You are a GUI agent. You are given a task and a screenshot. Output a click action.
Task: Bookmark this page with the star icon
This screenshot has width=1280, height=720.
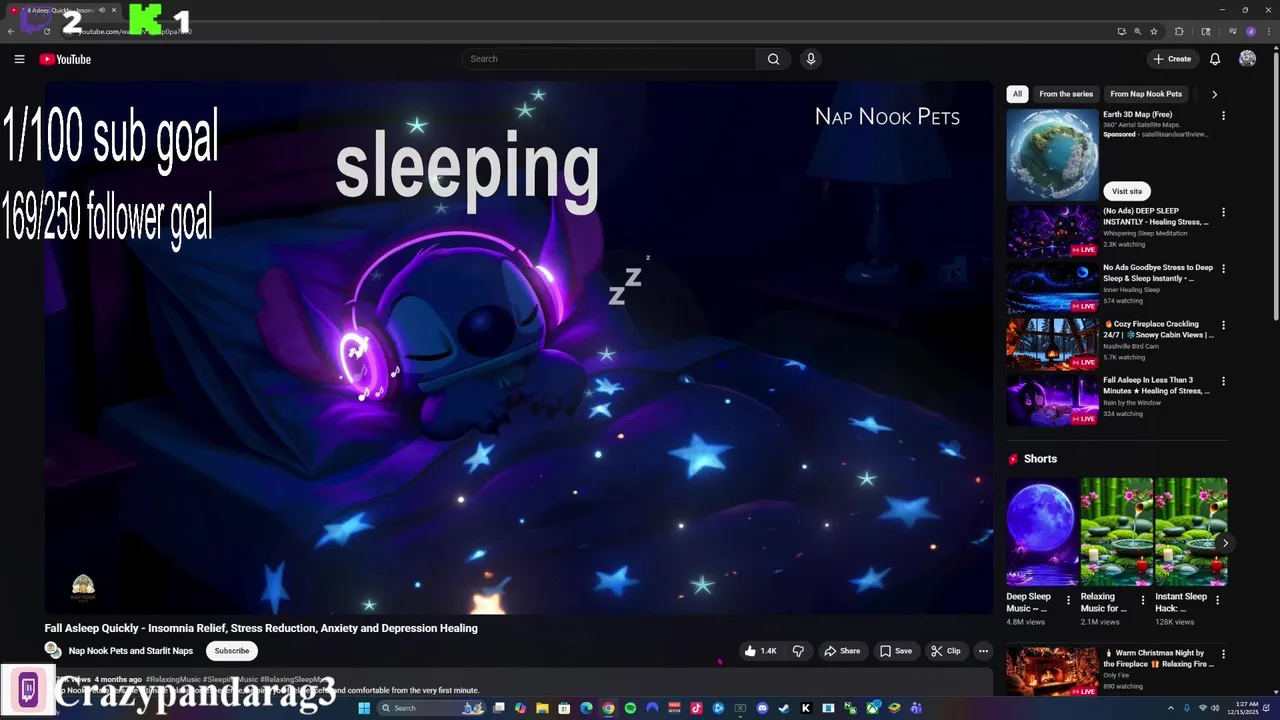point(1154,31)
